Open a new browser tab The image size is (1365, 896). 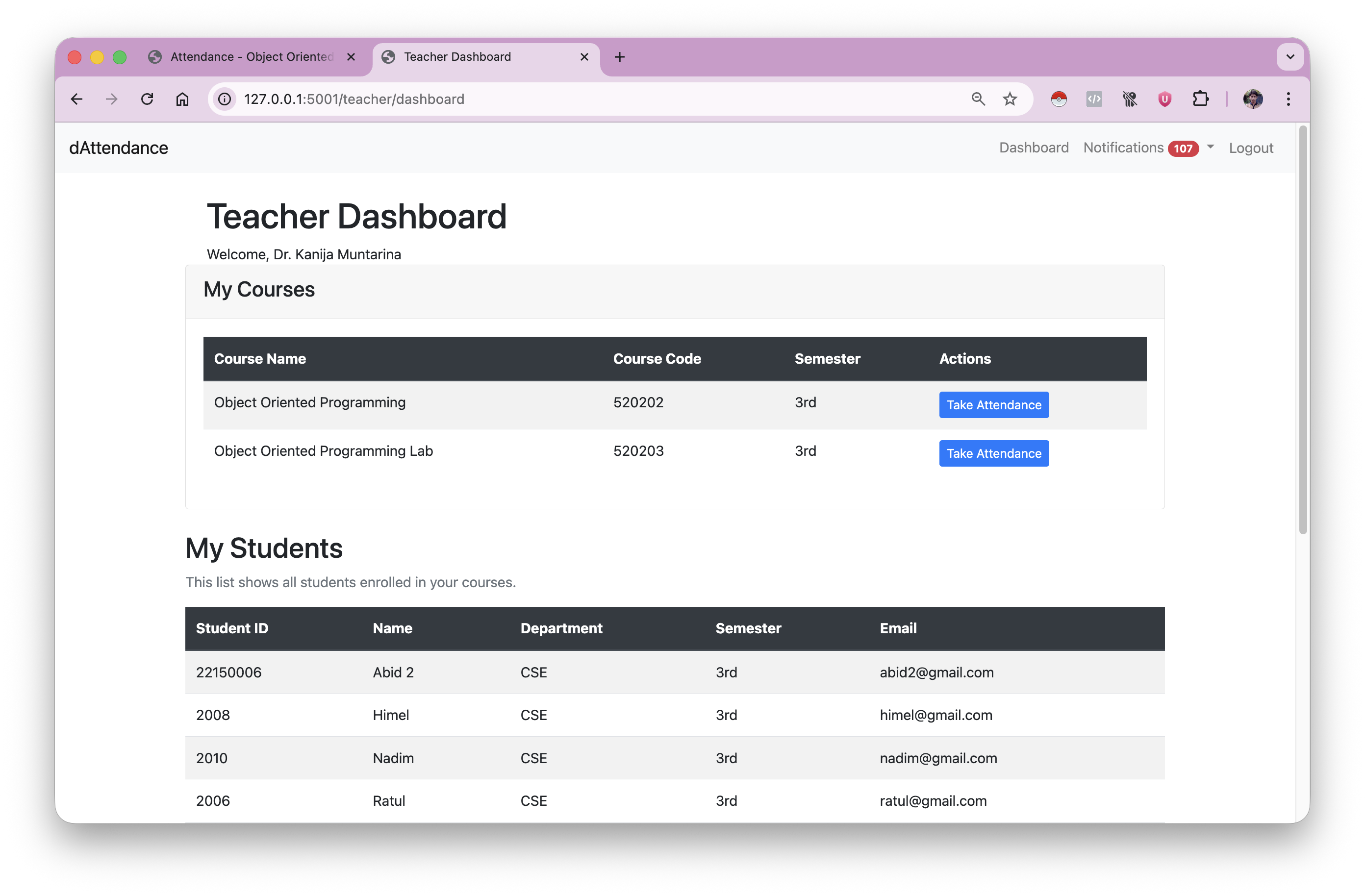pyautogui.click(x=619, y=57)
